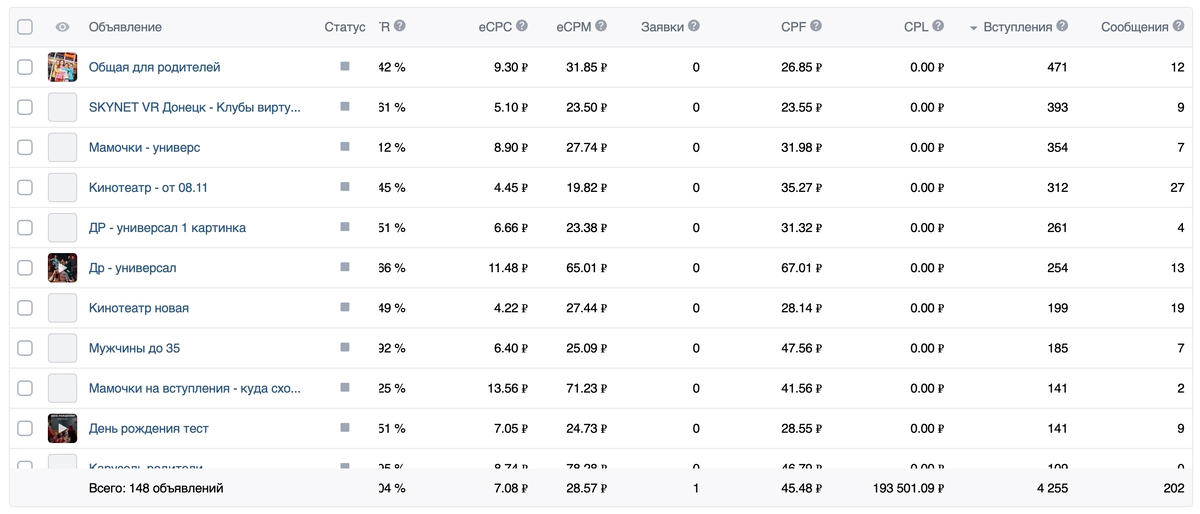The image size is (1200, 514).
Task: Click the Заявки help question mark icon
Action: click(x=694, y=27)
